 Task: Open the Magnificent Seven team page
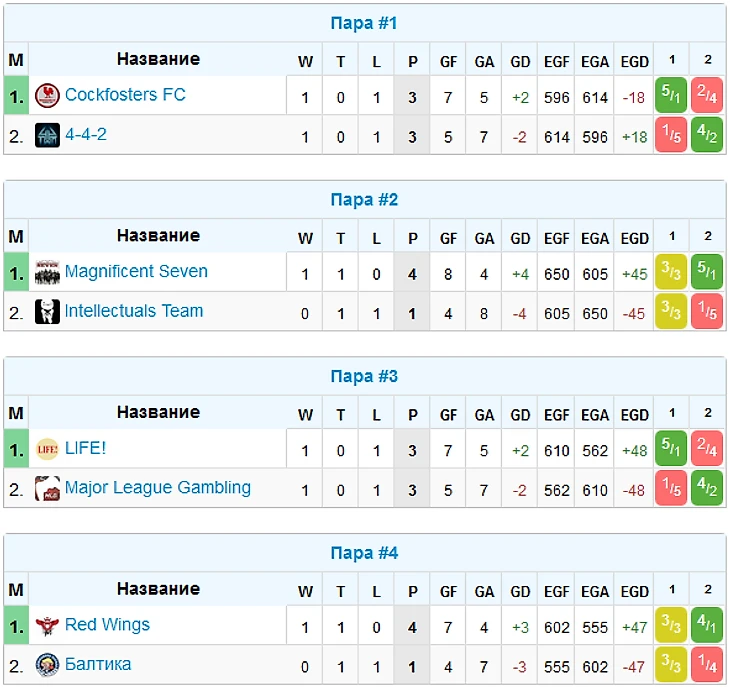[x=136, y=271]
